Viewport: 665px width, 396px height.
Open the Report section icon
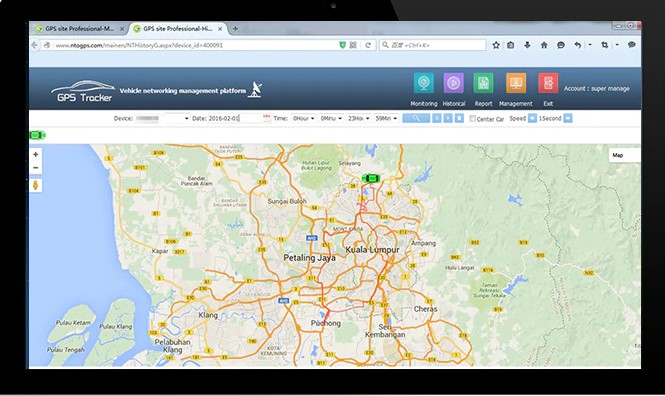point(483,83)
